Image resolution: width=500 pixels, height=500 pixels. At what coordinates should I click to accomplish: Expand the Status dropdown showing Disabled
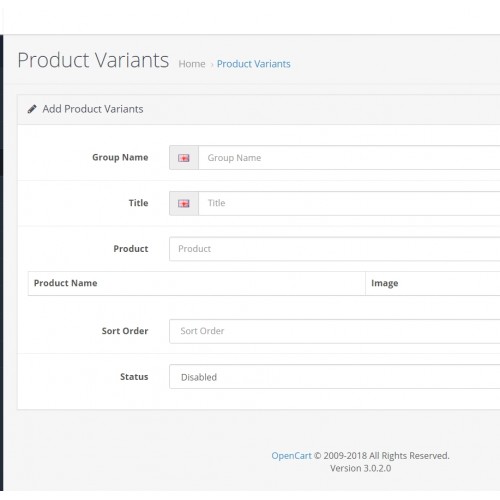pyautogui.click(x=334, y=377)
